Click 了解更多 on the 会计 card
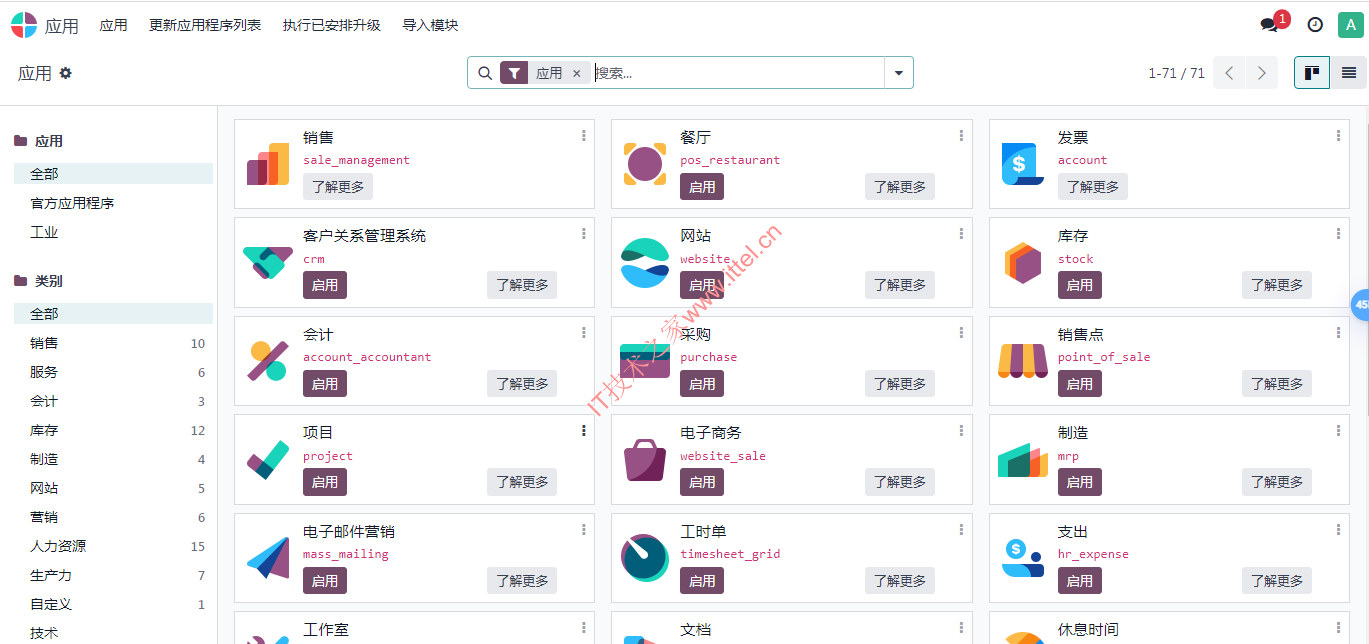The width and height of the screenshot is (1369, 644). click(x=522, y=384)
